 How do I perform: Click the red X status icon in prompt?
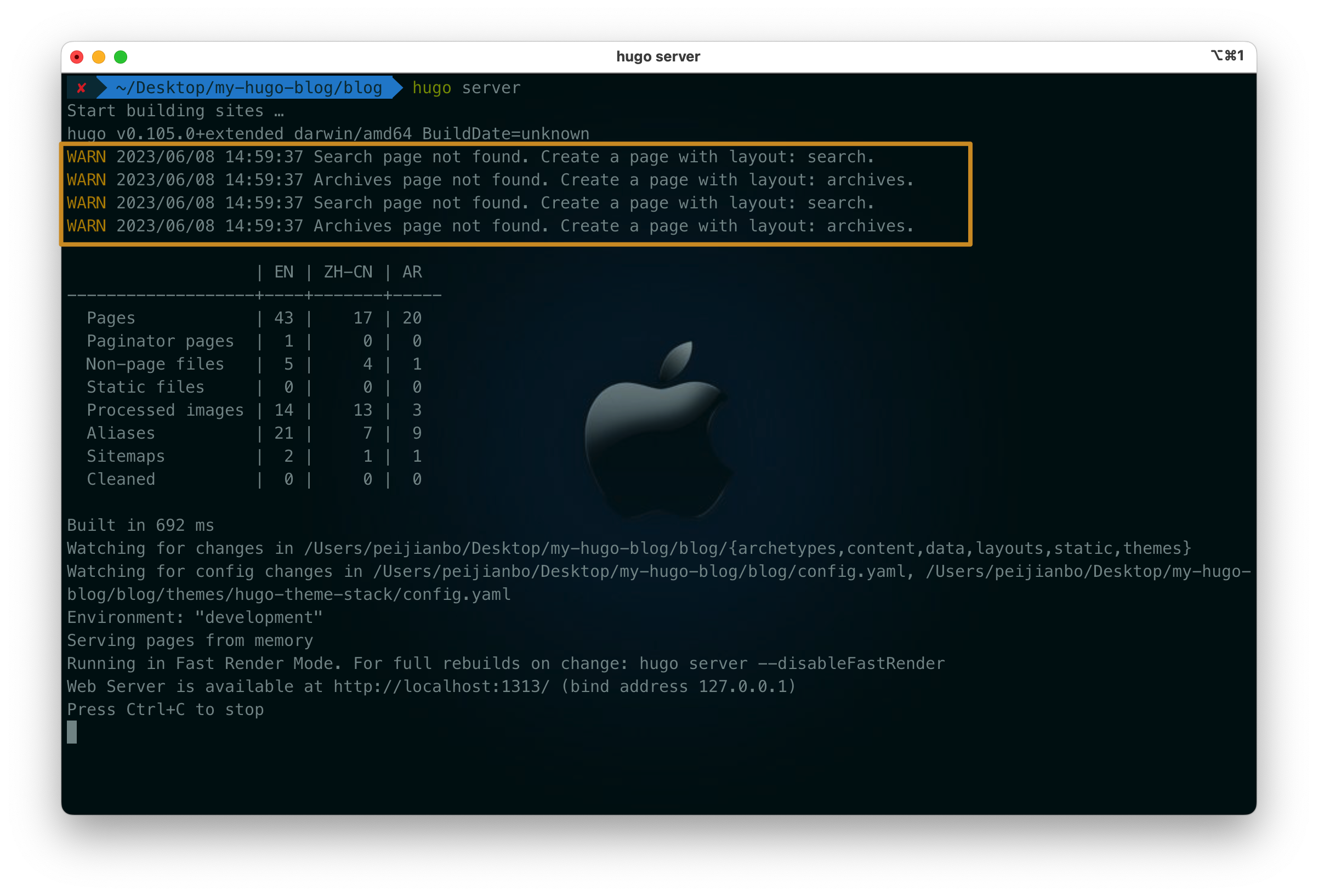(x=81, y=88)
